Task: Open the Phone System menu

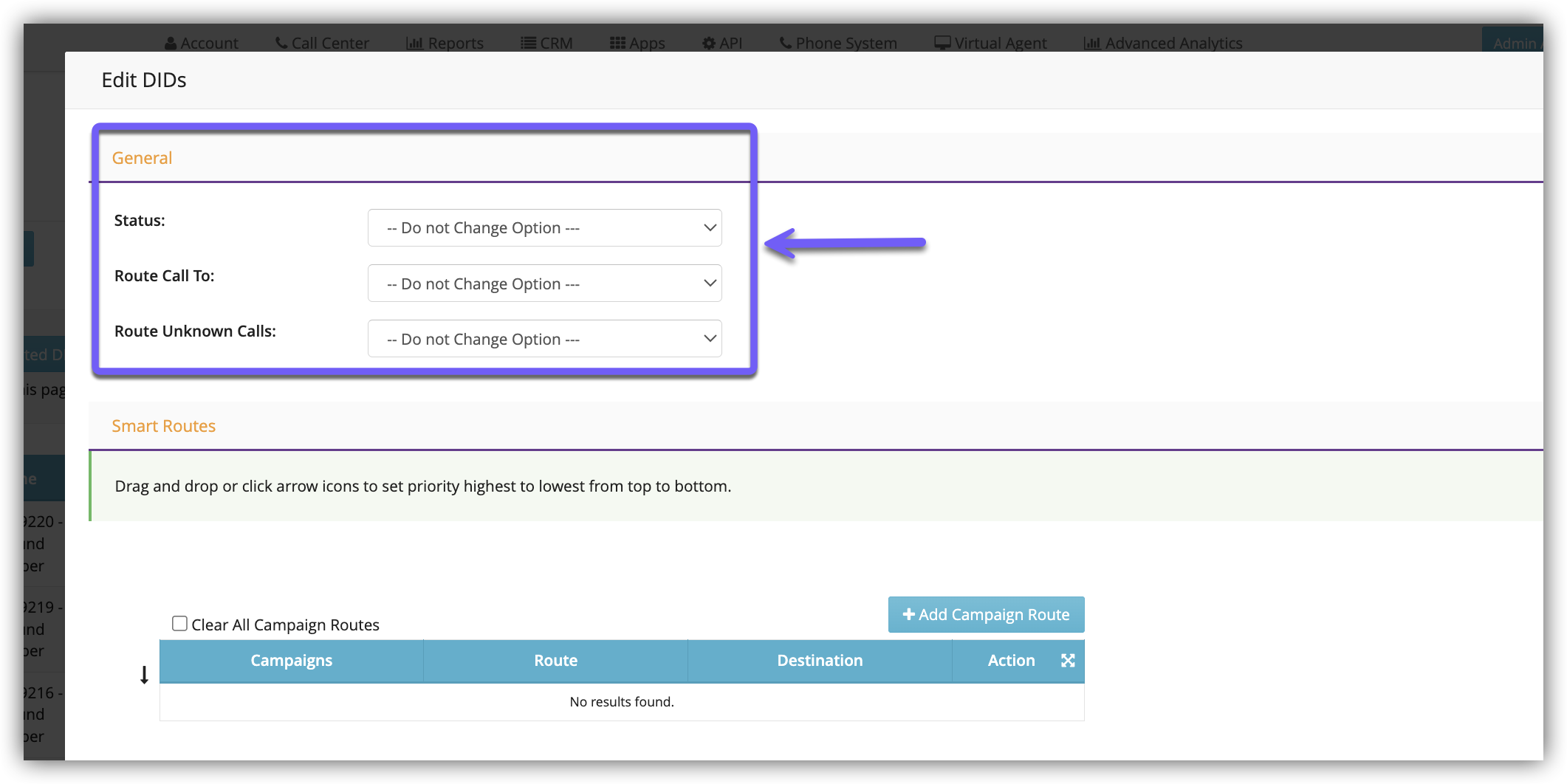Action: pyautogui.click(x=838, y=44)
